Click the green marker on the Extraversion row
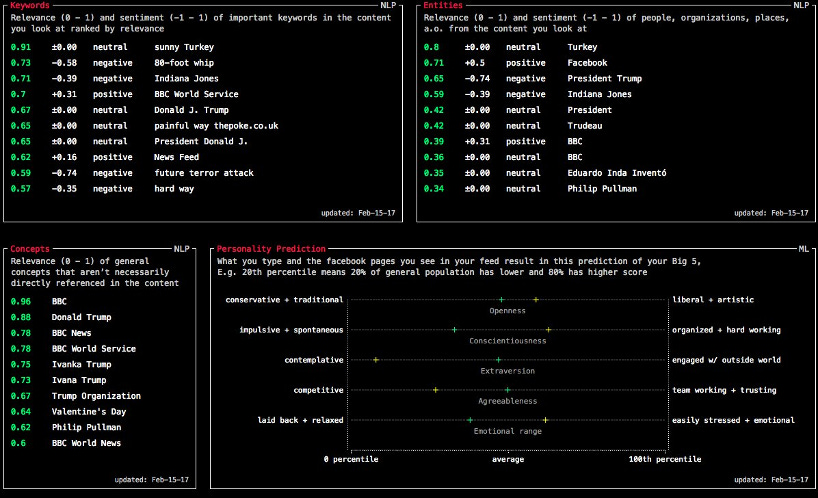 (498, 360)
